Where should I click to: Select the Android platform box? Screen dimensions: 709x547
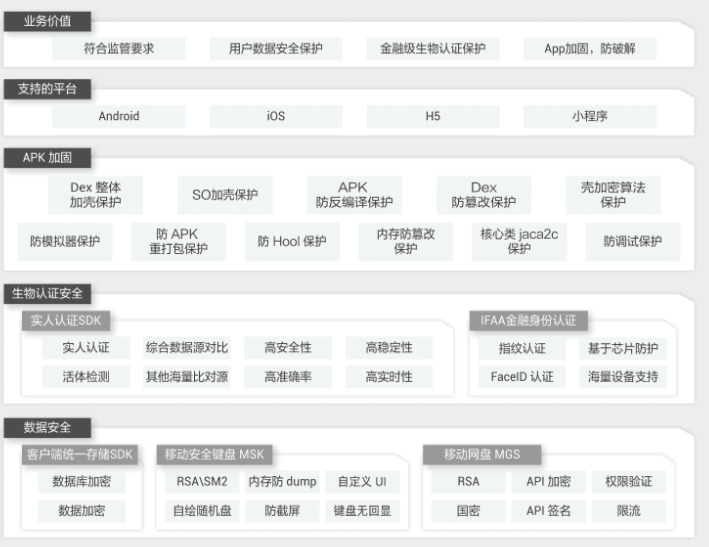click(x=119, y=117)
